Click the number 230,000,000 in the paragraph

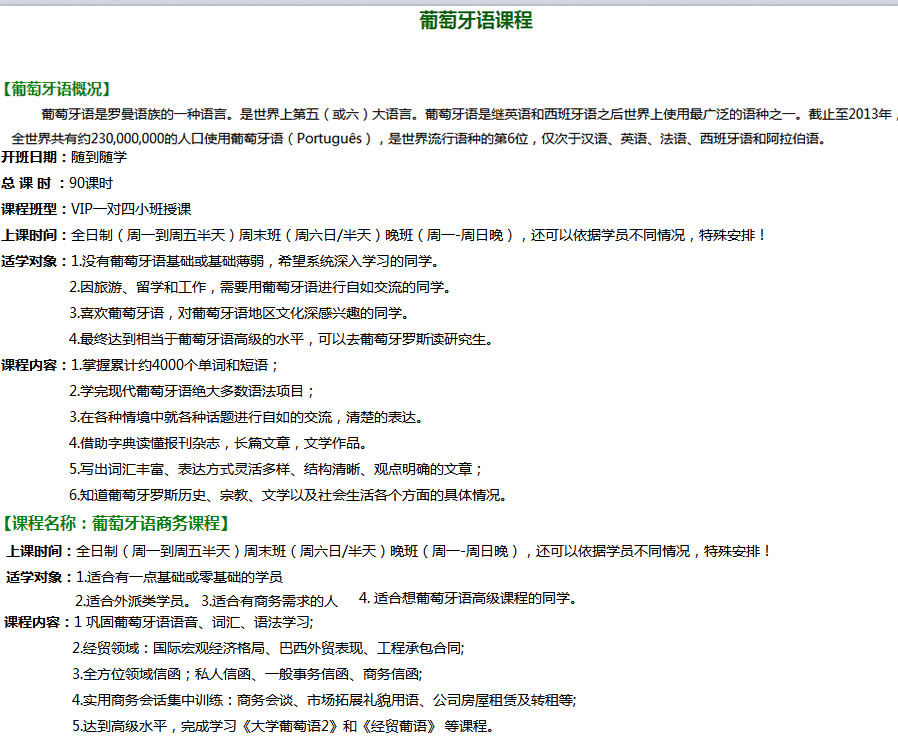(127, 139)
